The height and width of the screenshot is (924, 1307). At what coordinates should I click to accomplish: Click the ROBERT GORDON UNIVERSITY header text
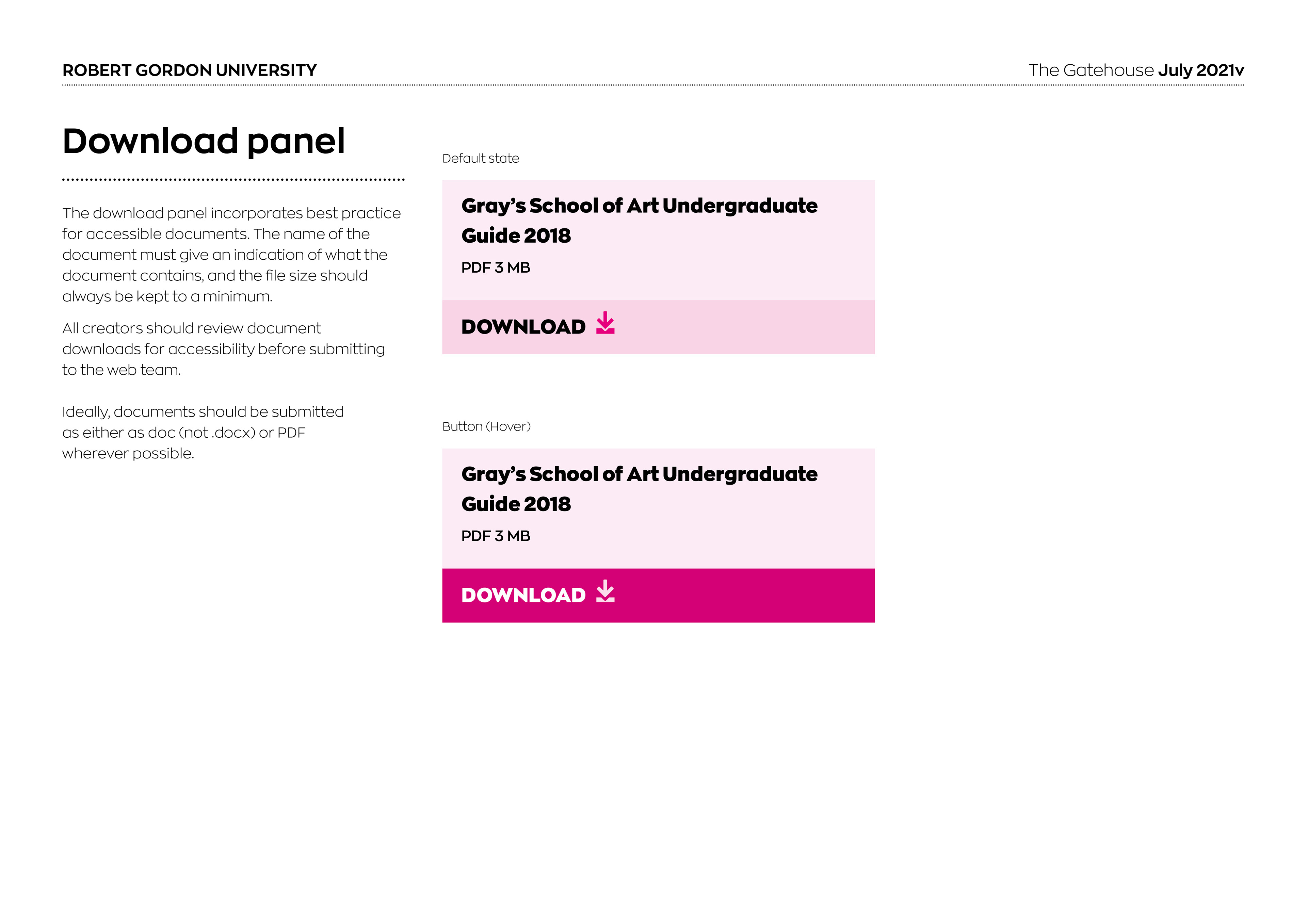(189, 70)
